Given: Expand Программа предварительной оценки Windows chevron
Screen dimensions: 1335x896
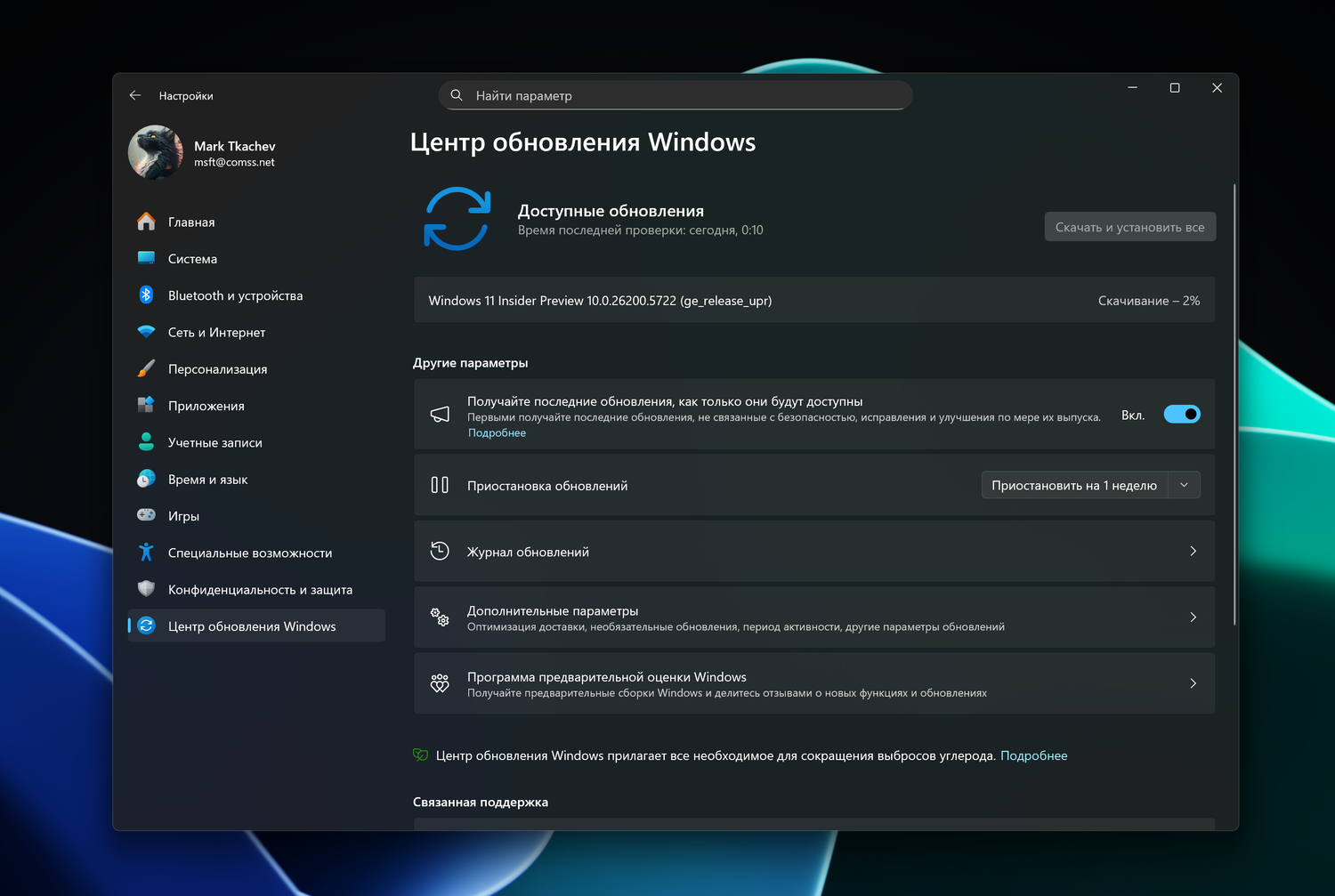Looking at the screenshot, I should [1193, 683].
